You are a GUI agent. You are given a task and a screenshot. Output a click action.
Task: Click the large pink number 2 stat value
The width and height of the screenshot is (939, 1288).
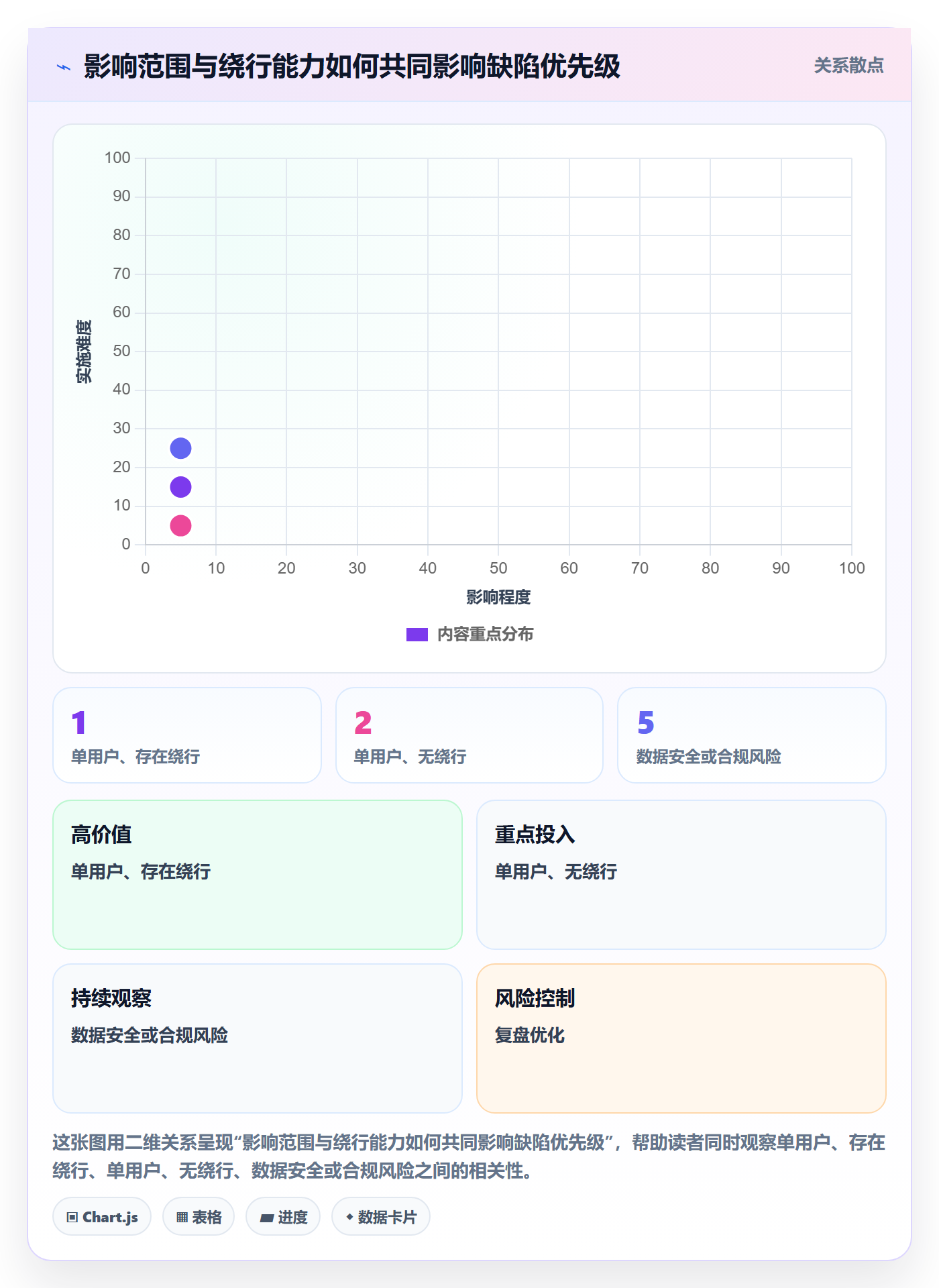pyautogui.click(x=363, y=722)
